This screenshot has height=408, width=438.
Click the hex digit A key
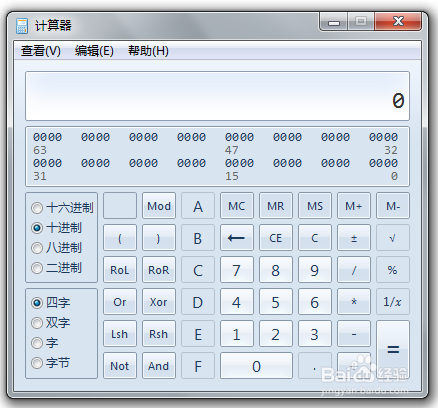pyautogui.click(x=198, y=206)
